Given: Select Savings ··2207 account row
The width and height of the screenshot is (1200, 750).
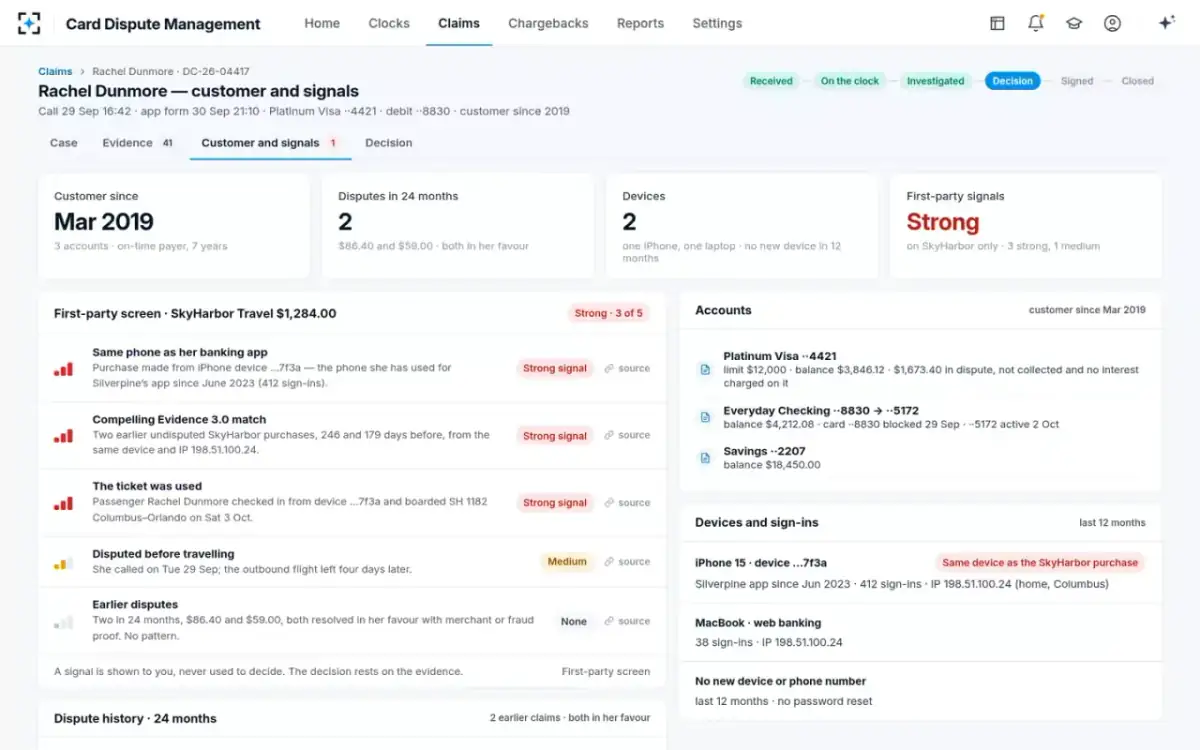Looking at the screenshot, I should [920, 458].
